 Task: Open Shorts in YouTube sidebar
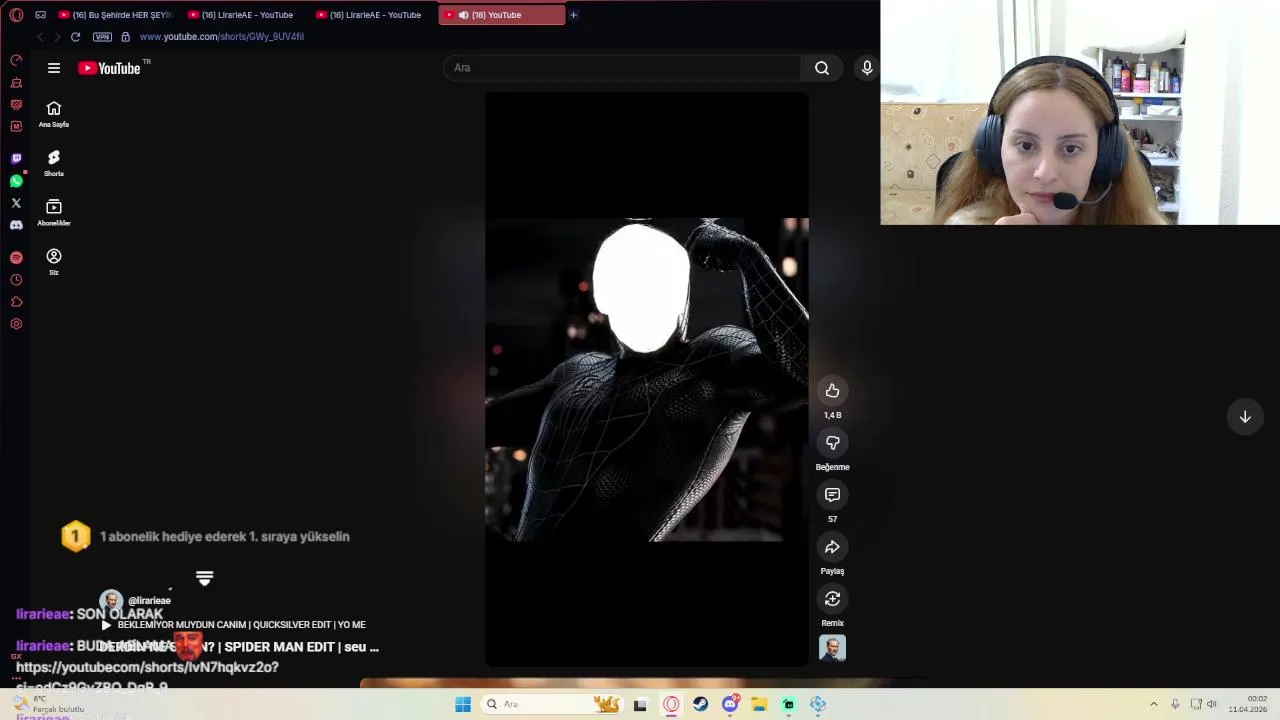coord(54,163)
